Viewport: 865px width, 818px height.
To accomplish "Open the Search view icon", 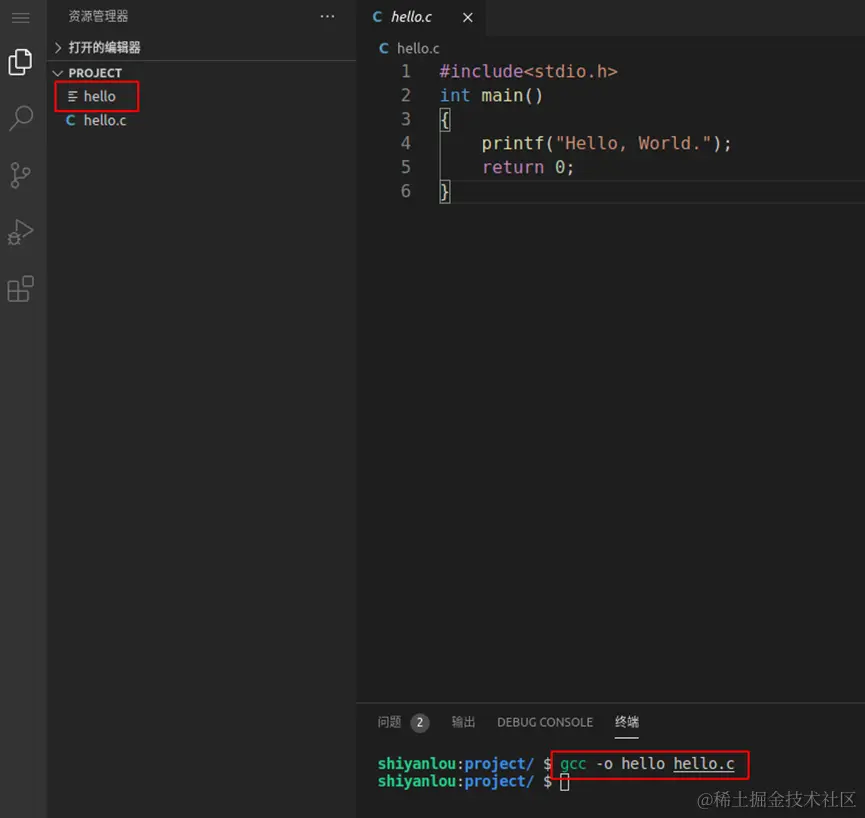I will (x=21, y=118).
